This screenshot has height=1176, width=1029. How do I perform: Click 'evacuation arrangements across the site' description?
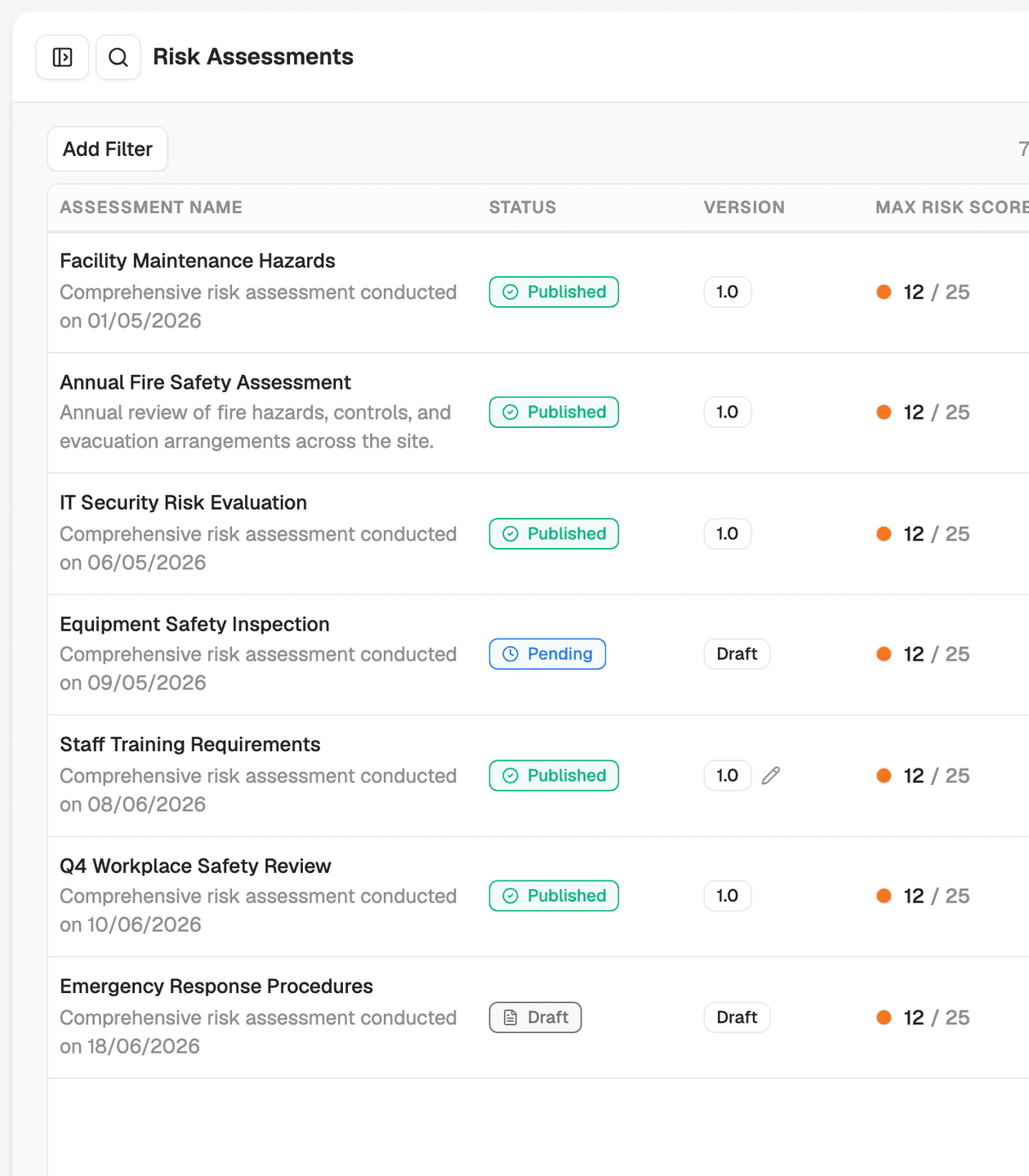point(247,441)
